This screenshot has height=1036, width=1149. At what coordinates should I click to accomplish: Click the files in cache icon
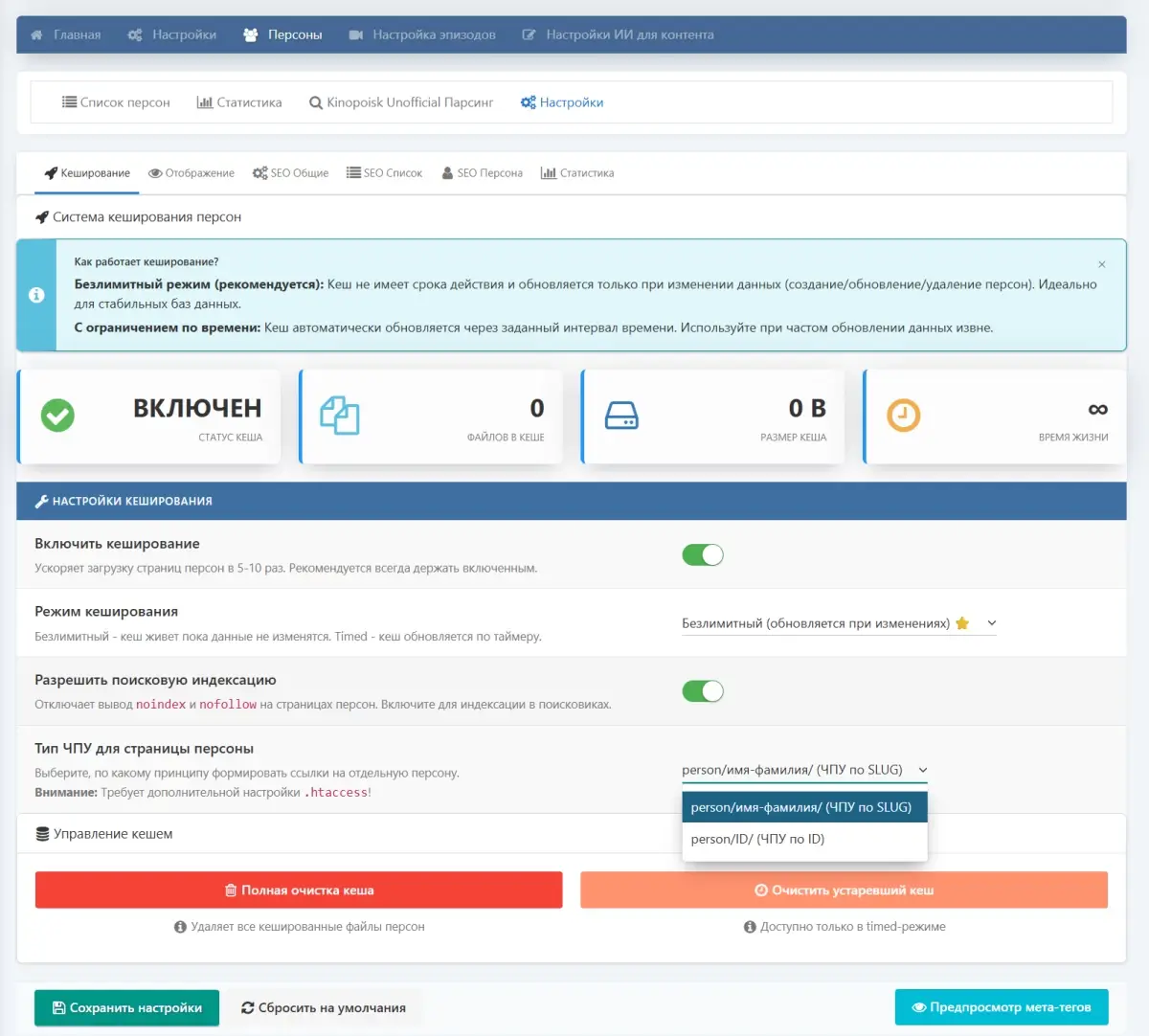[x=339, y=416]
